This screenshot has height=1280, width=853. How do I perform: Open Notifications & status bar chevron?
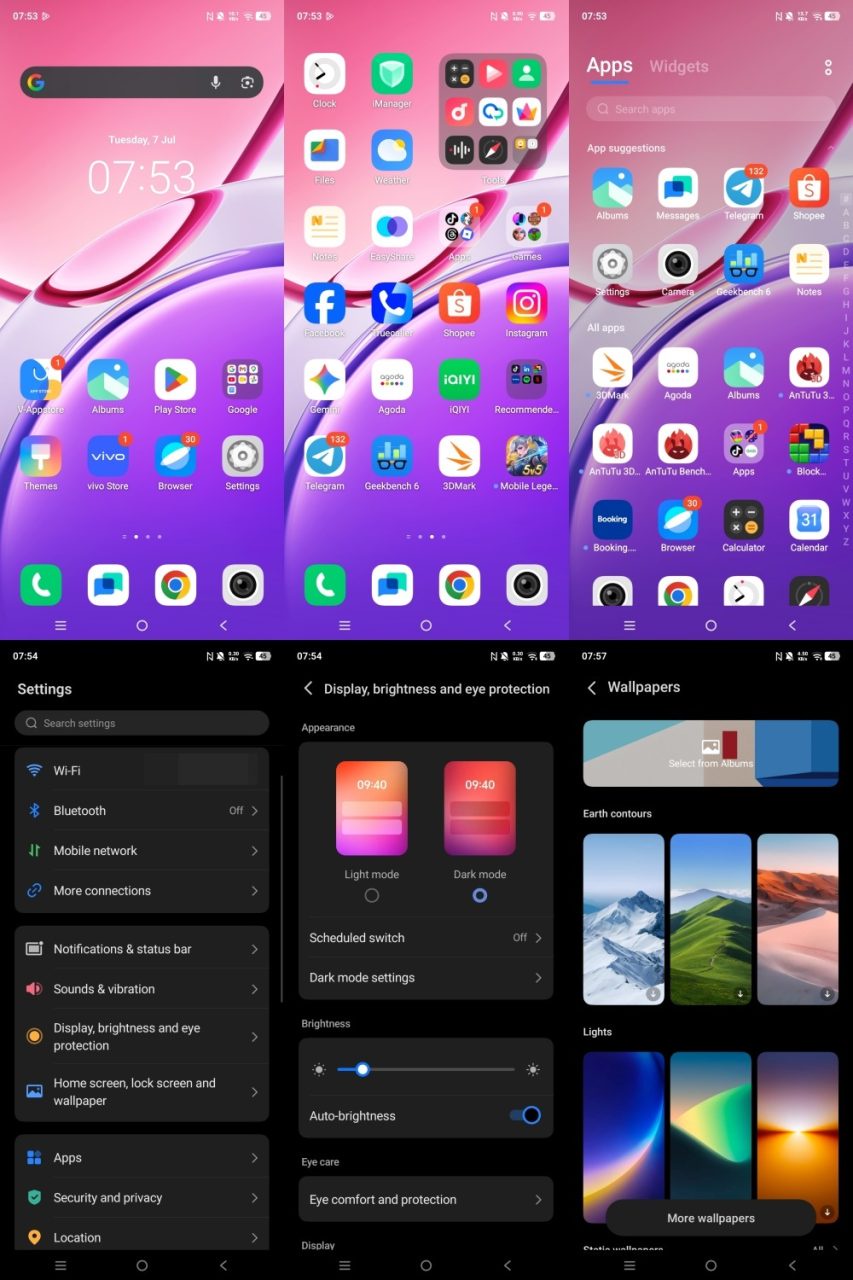tap(255, 949)
